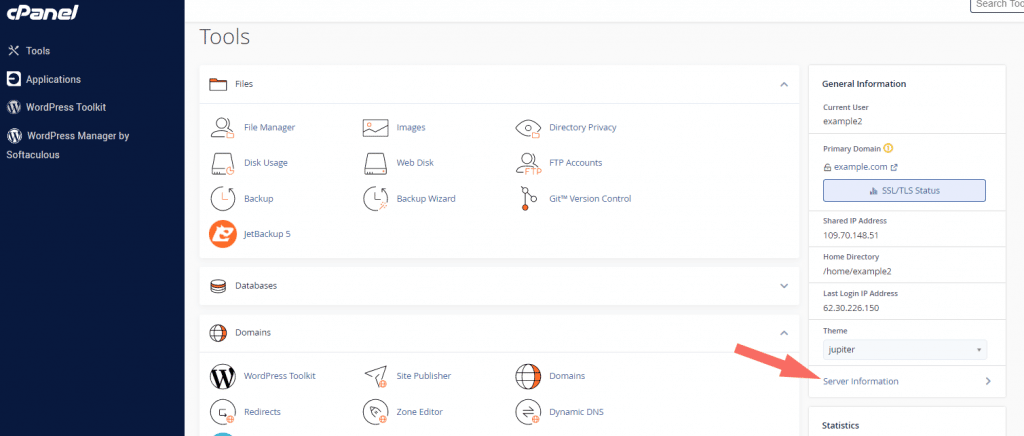Collapse the Files section chevron
Screen dimensions: 1024x436
784,84
